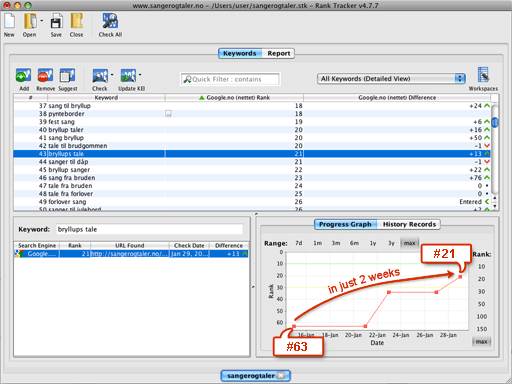The height and width of the screenshot is (384, 512).
Task: Open keyword Suggest tool icon
Action: pyautogui.click(x=67, y=75)
